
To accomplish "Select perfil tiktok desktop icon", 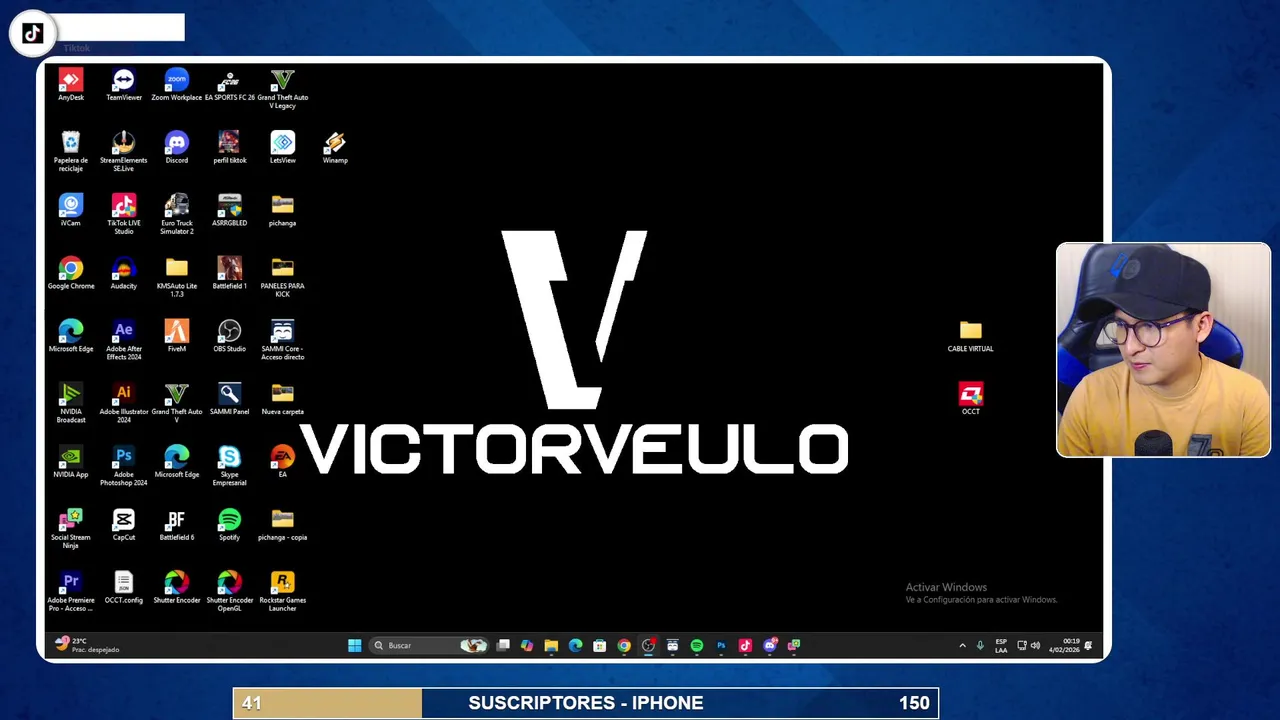I will point(230,147).
